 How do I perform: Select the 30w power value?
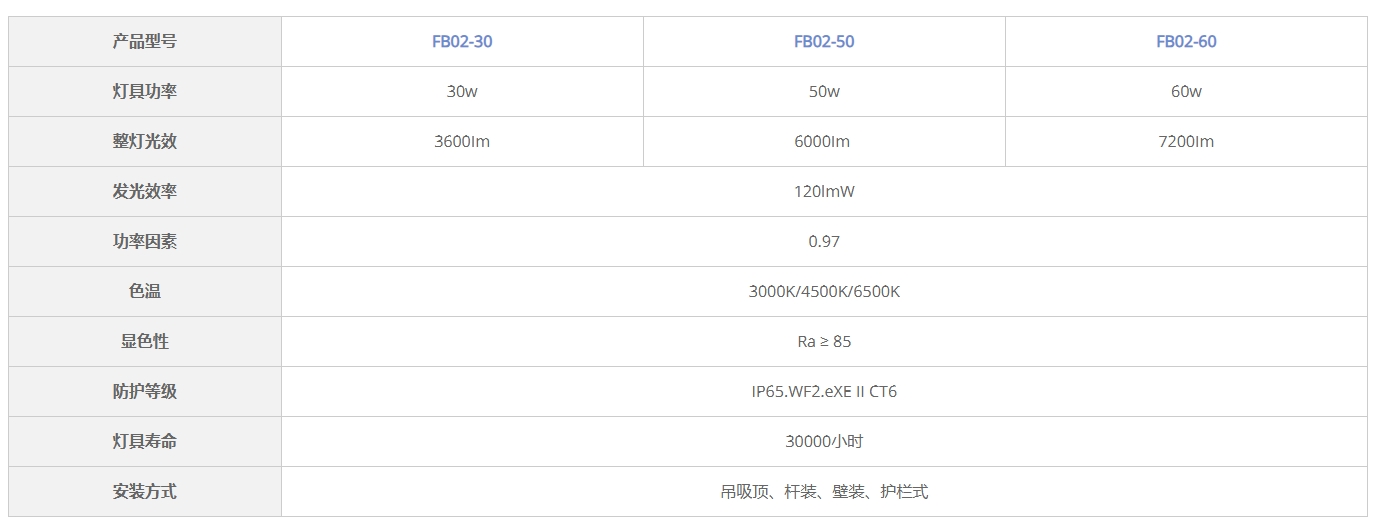tap(462, 92)
